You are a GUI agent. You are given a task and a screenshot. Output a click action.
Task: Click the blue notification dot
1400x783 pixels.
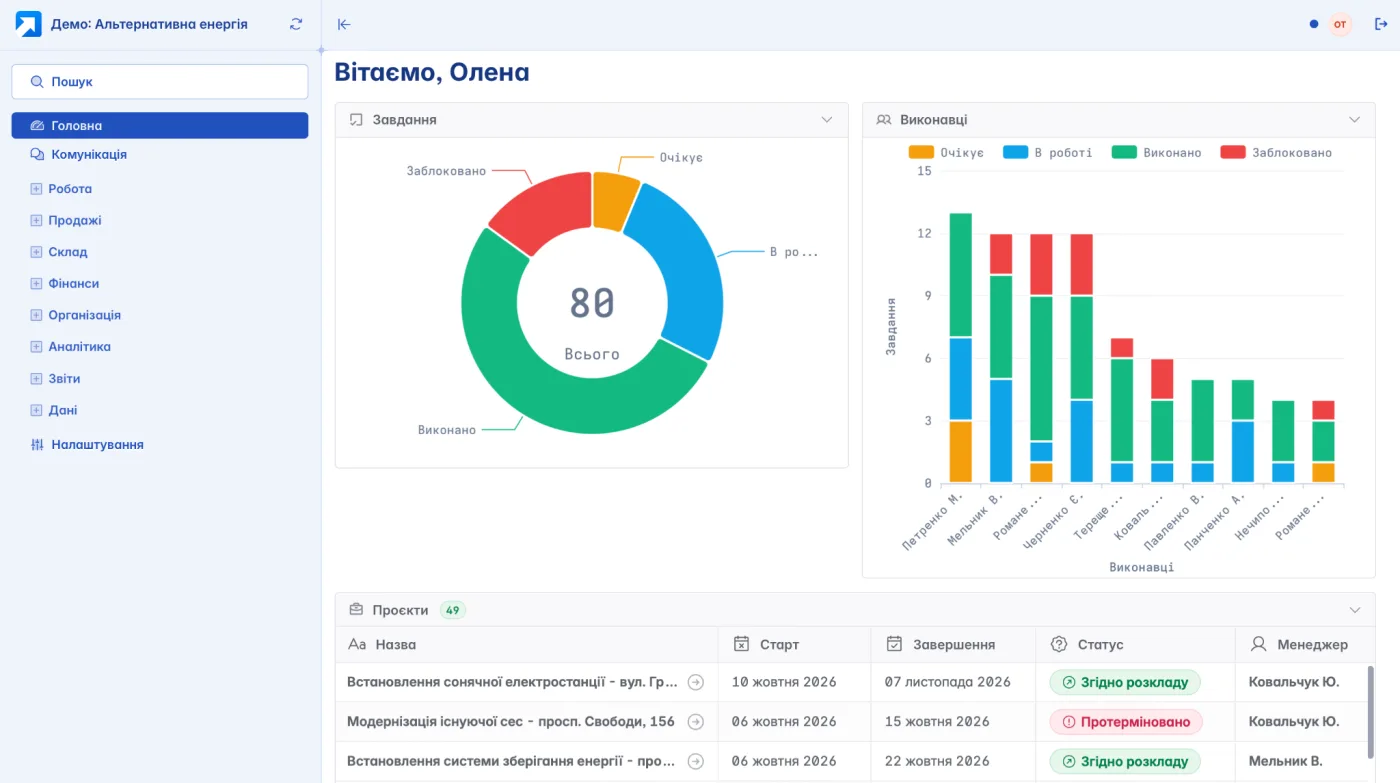coord(1314,24)
